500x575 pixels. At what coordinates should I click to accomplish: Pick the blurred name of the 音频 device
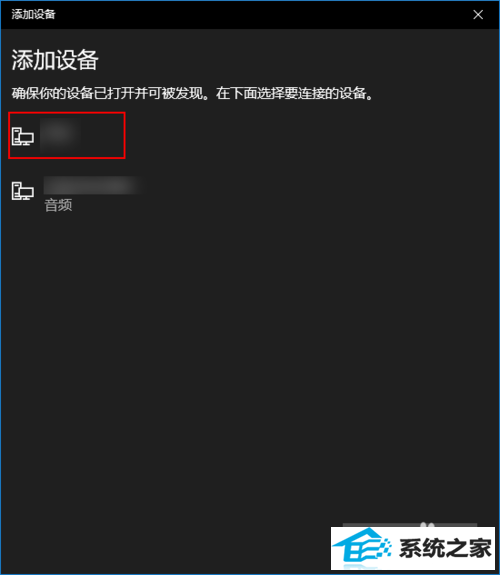point(92,185)
